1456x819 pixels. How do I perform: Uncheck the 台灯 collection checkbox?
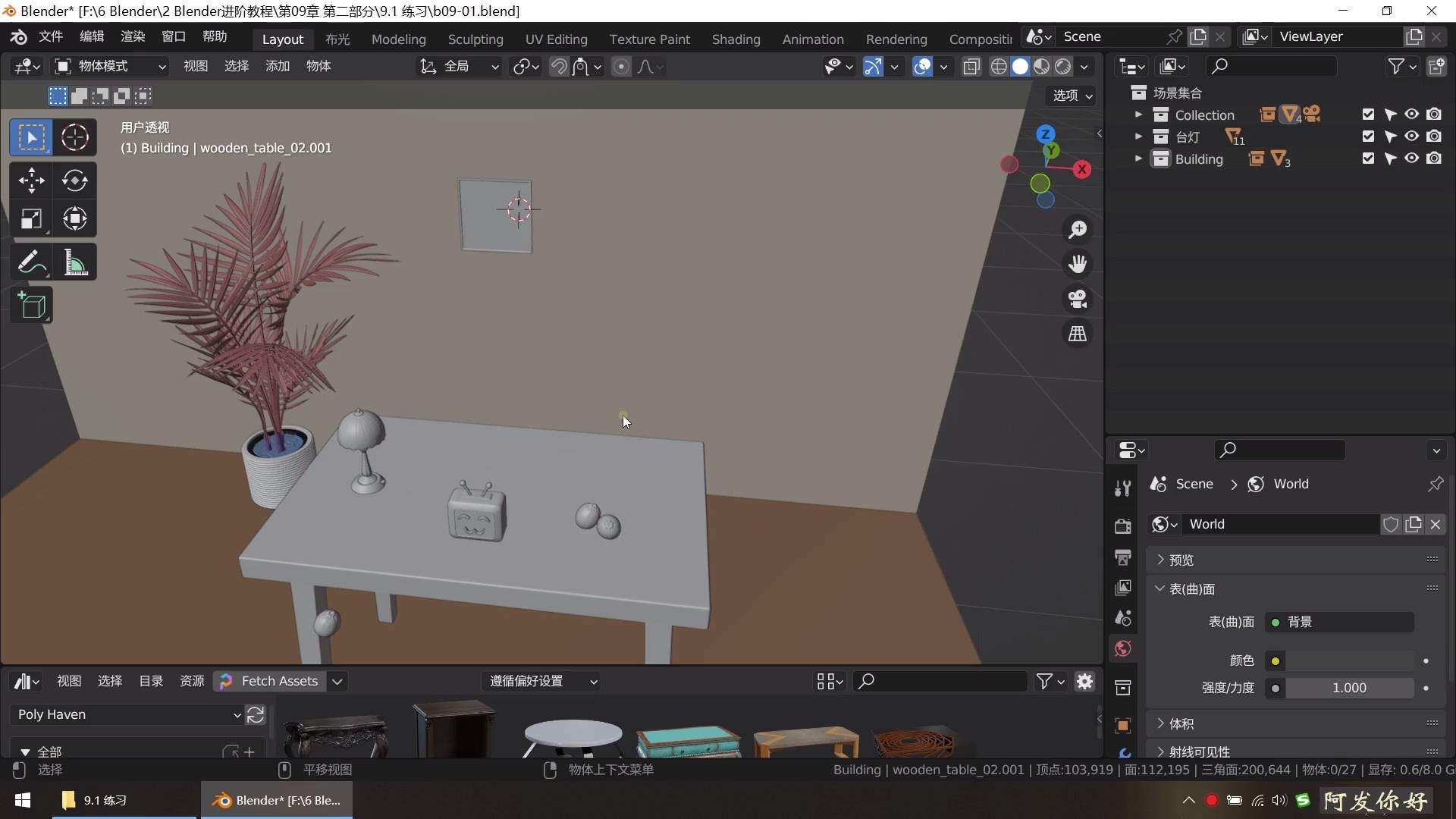[1367, 136]
